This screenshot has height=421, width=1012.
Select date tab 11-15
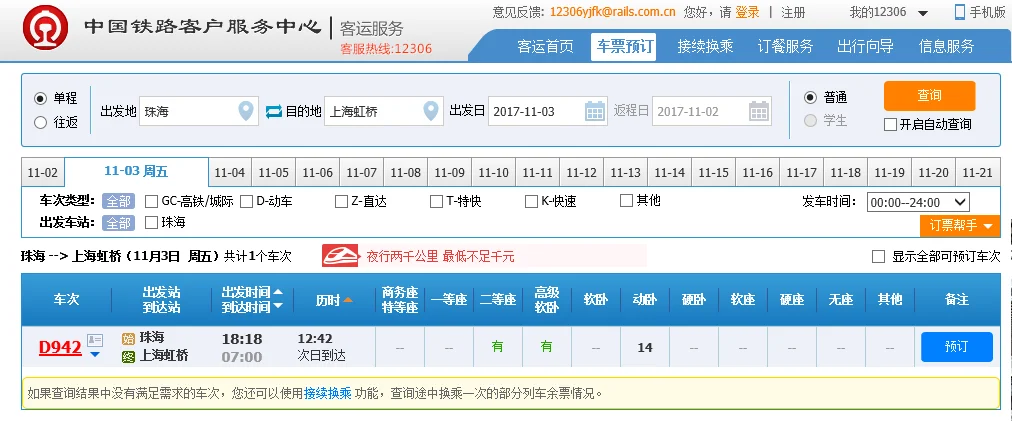(x=713, y=173)
